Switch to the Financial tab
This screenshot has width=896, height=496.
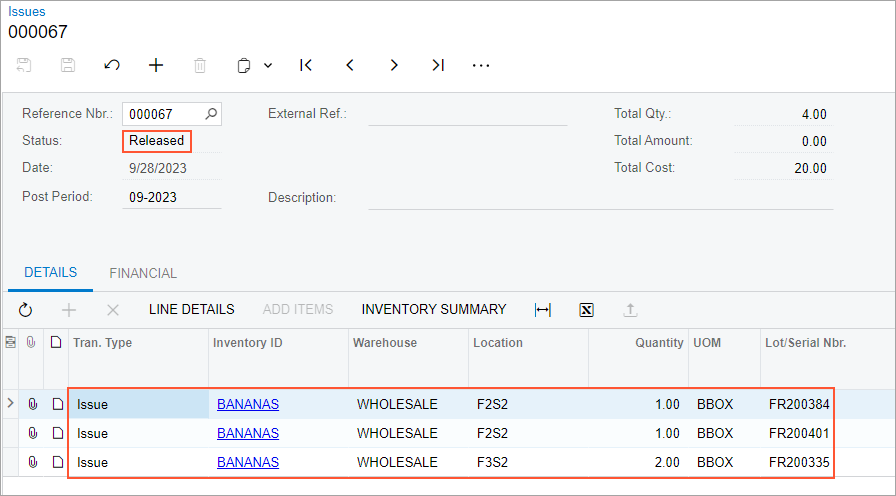click(x=143, y=273)
